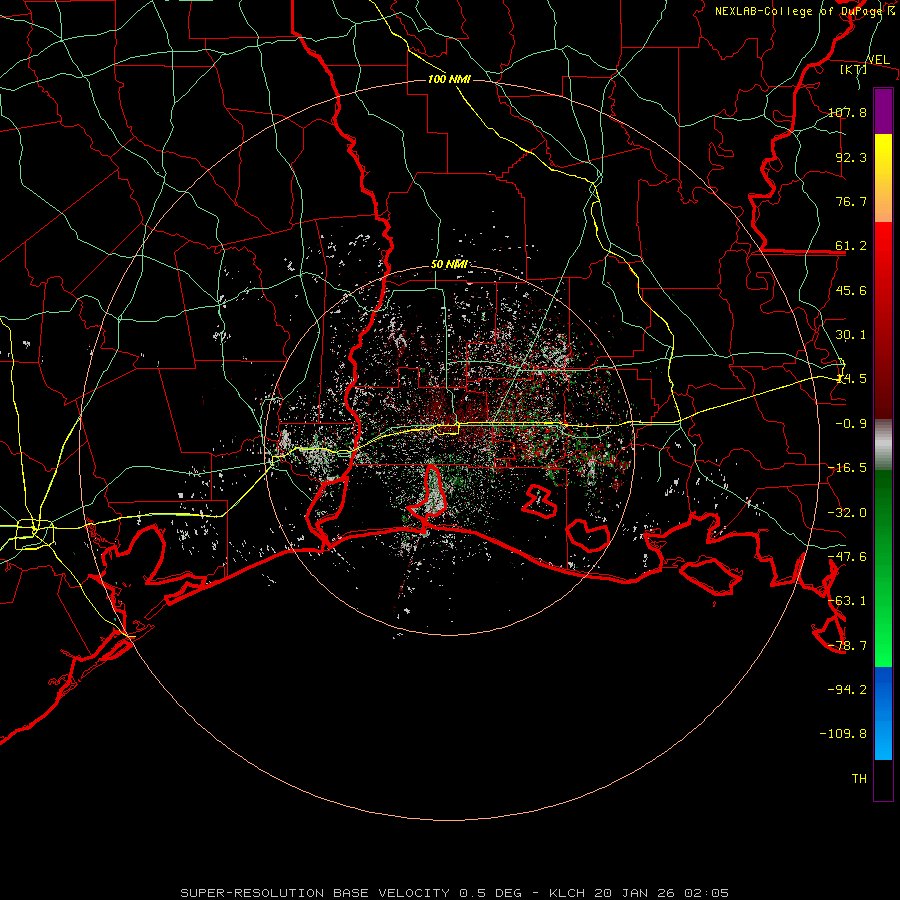Viewport: 900px width, 900px height.
Task: Click the VEL legend title
Action: tap(878, 60)
